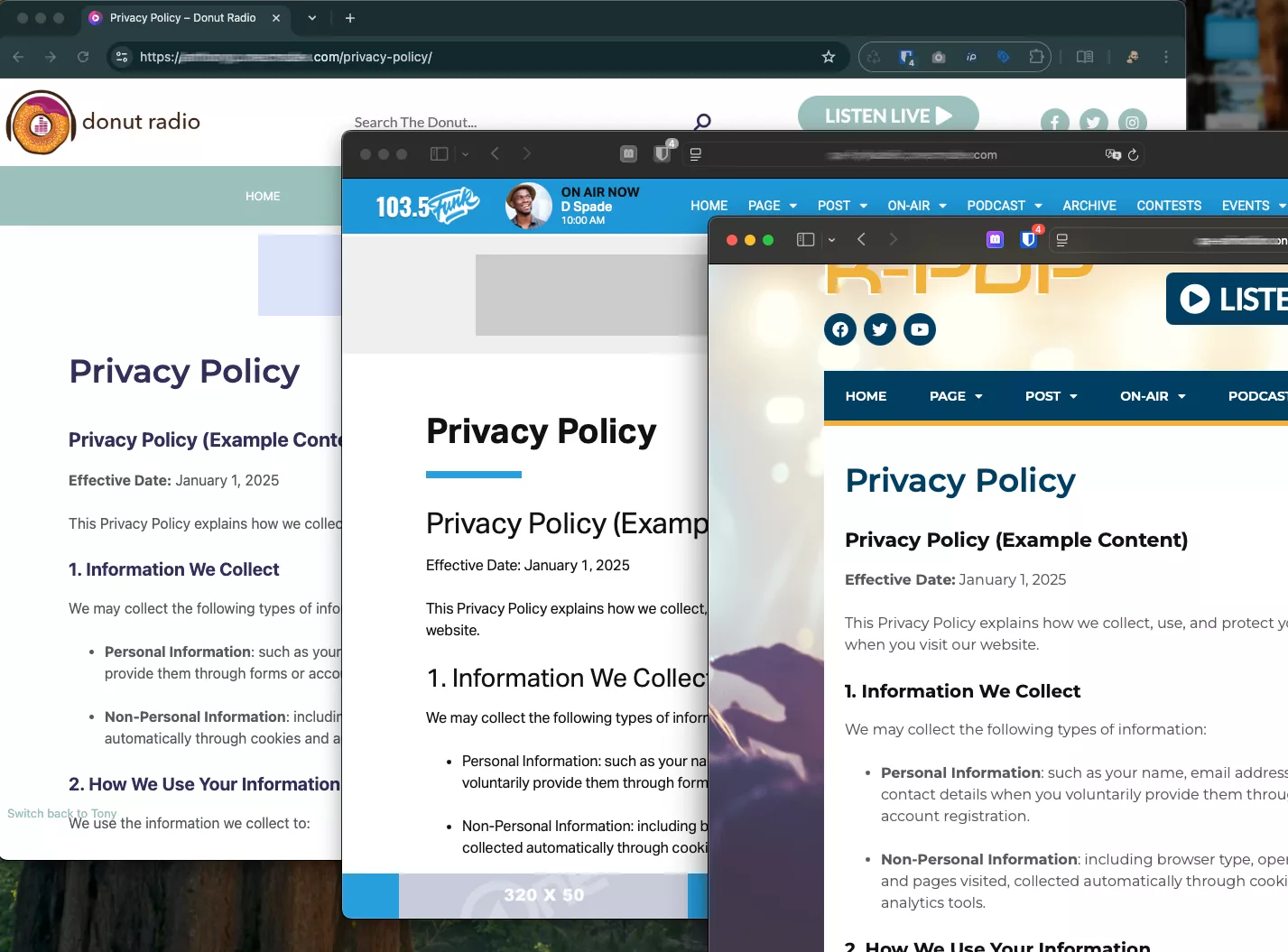The width and height of the screenshot is (1288, 952).
Task: Open Chrome's reading list book icon
Action: [x=1083, y=57]
